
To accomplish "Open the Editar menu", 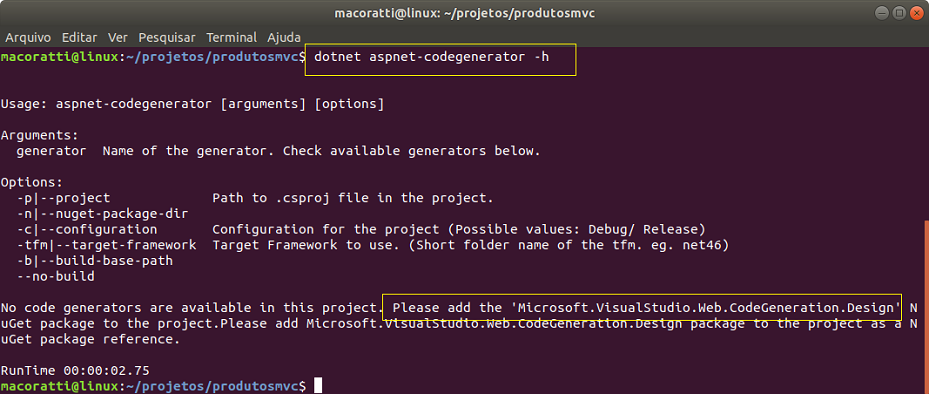I will click(x=79, y=37).
